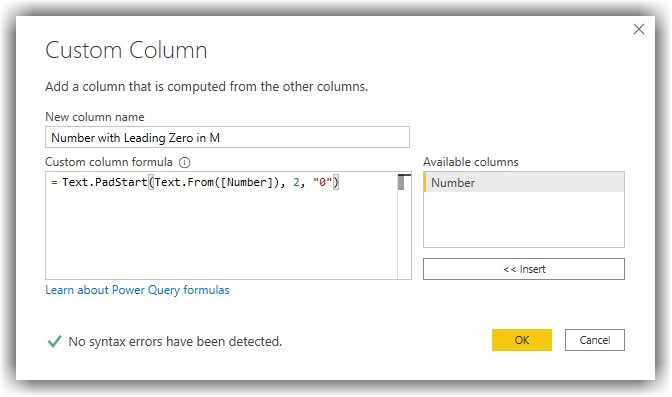Click the info icon beside Custom column formula
672x397 pixels.
point(185,162)
